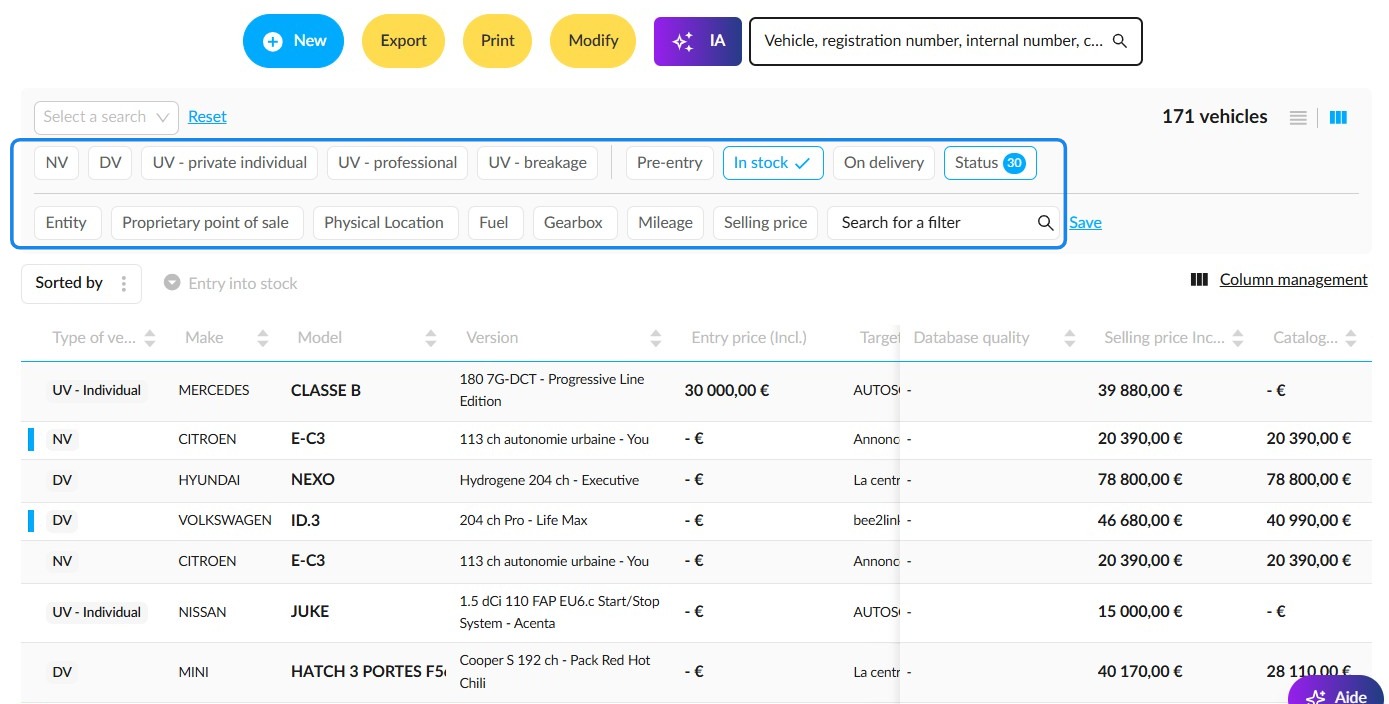Screen dimensions: 1389x704
Task: Click the magnifier in vehicle search box
Action: coord(1120,41)
